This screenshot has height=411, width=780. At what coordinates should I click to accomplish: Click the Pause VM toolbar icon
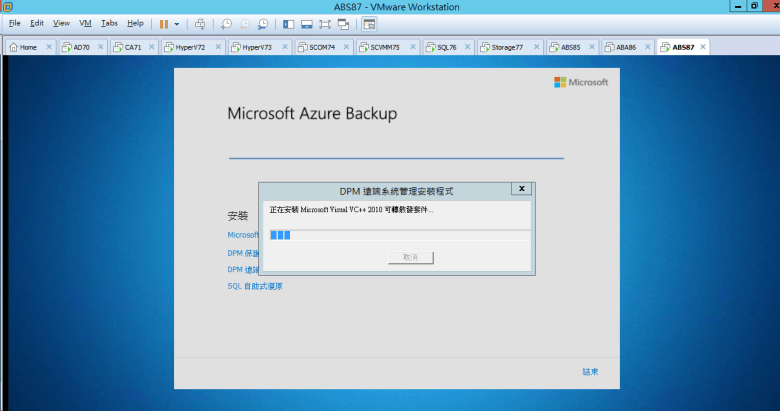point(163,23)
